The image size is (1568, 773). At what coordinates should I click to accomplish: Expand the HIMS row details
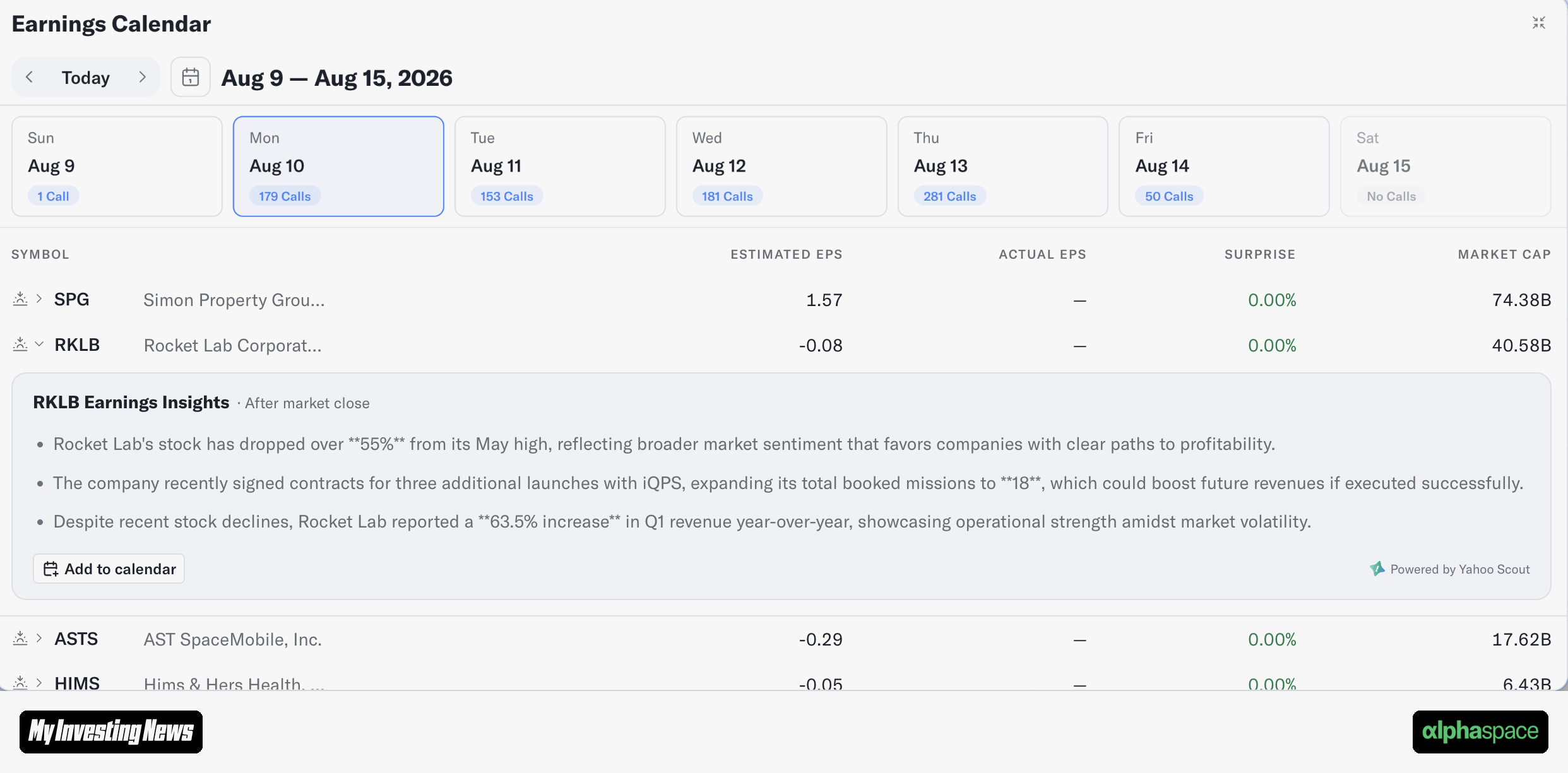39,682
